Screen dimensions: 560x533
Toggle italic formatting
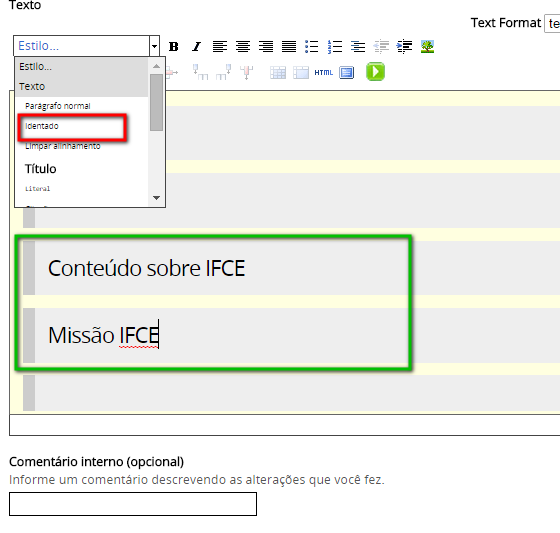point(196,46)
